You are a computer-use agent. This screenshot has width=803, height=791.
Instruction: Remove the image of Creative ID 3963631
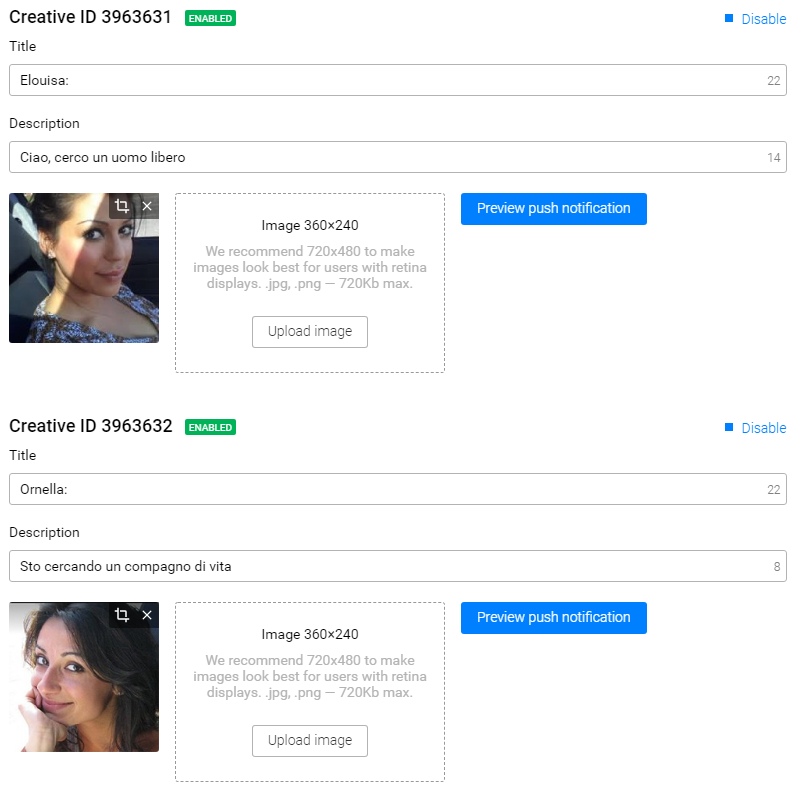pyautogui.click(x=147, y=206)
